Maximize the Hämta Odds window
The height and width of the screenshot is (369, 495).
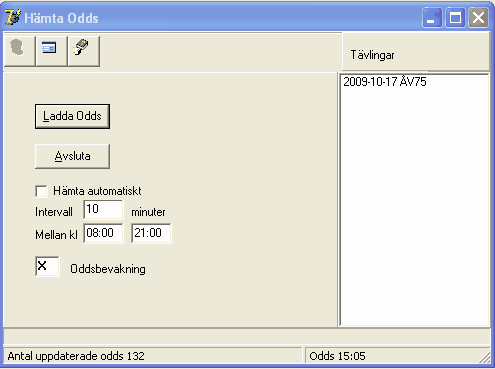pos(455,17)
